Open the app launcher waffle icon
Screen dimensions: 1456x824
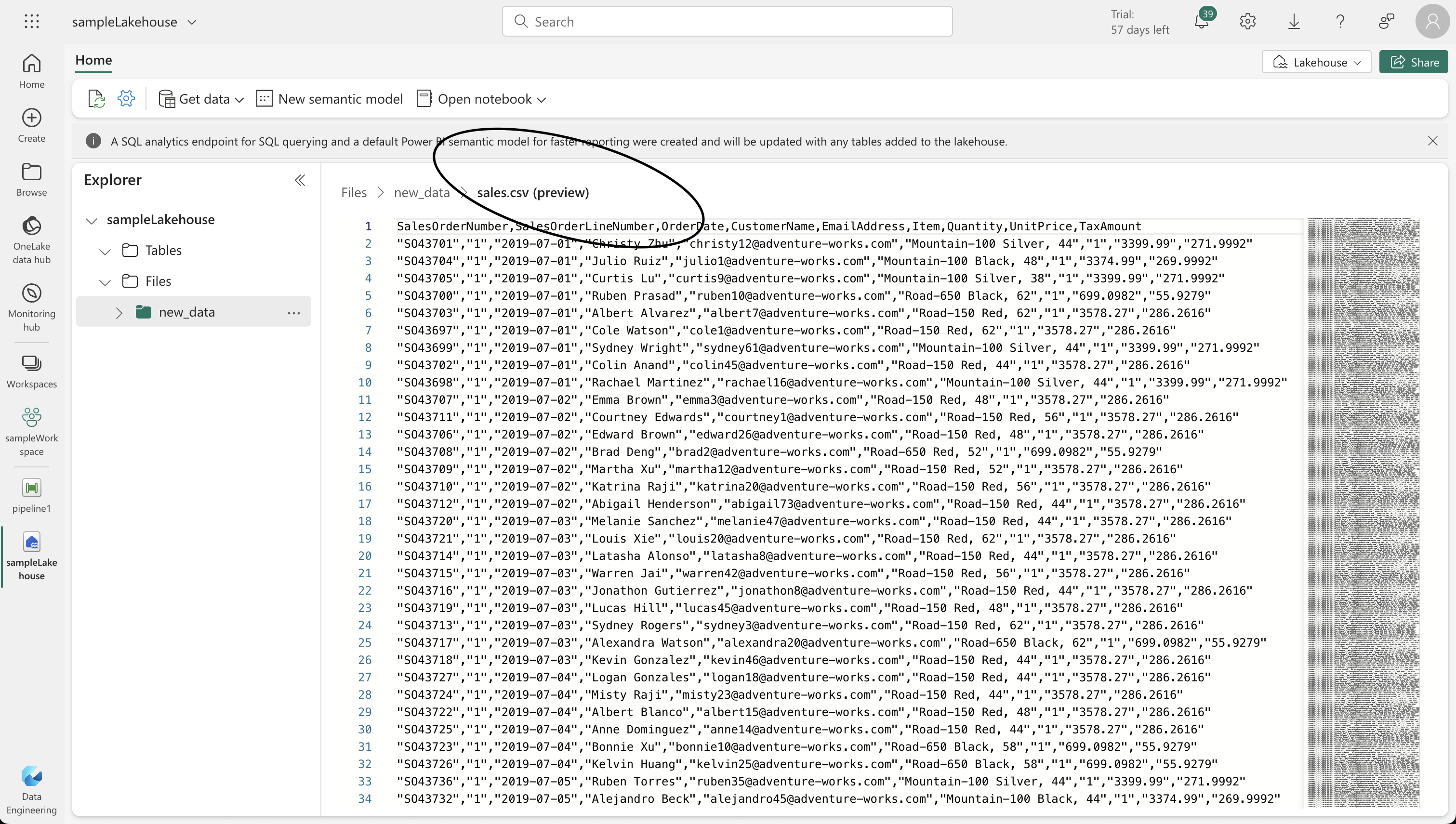pyautogui.click(x=32, y=22)
